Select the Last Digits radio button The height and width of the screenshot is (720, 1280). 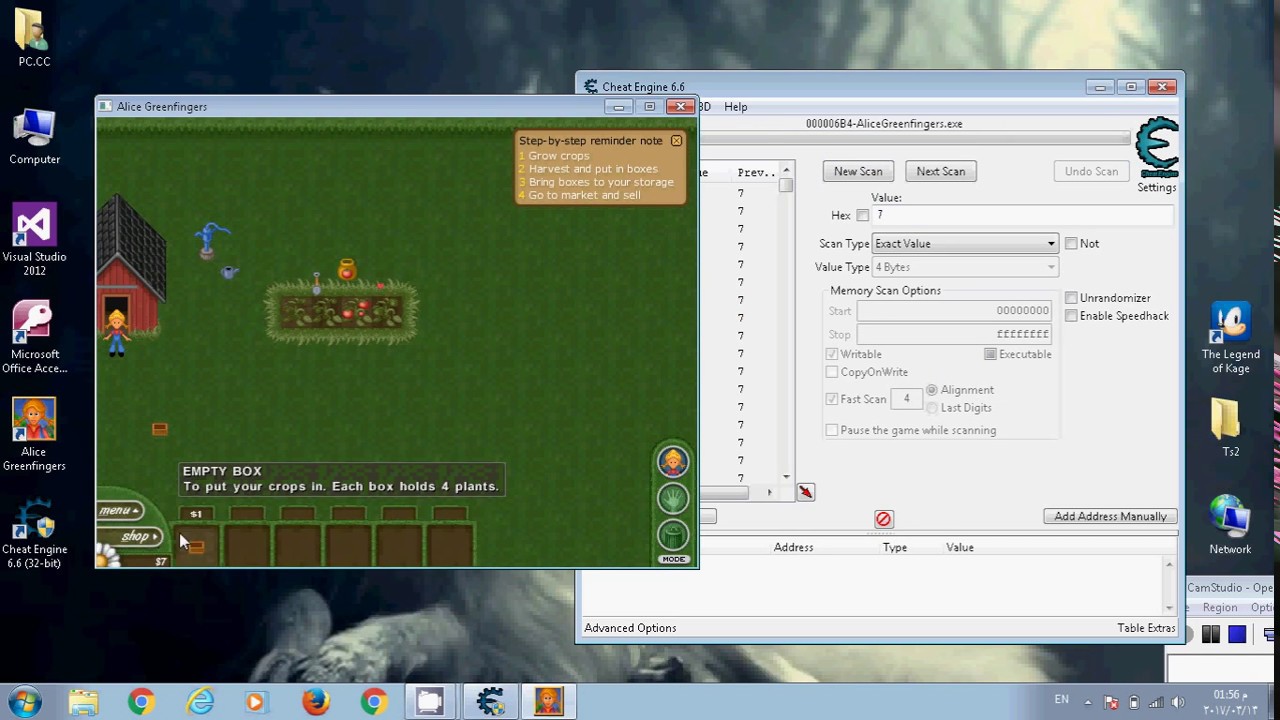tap(932, 408)
